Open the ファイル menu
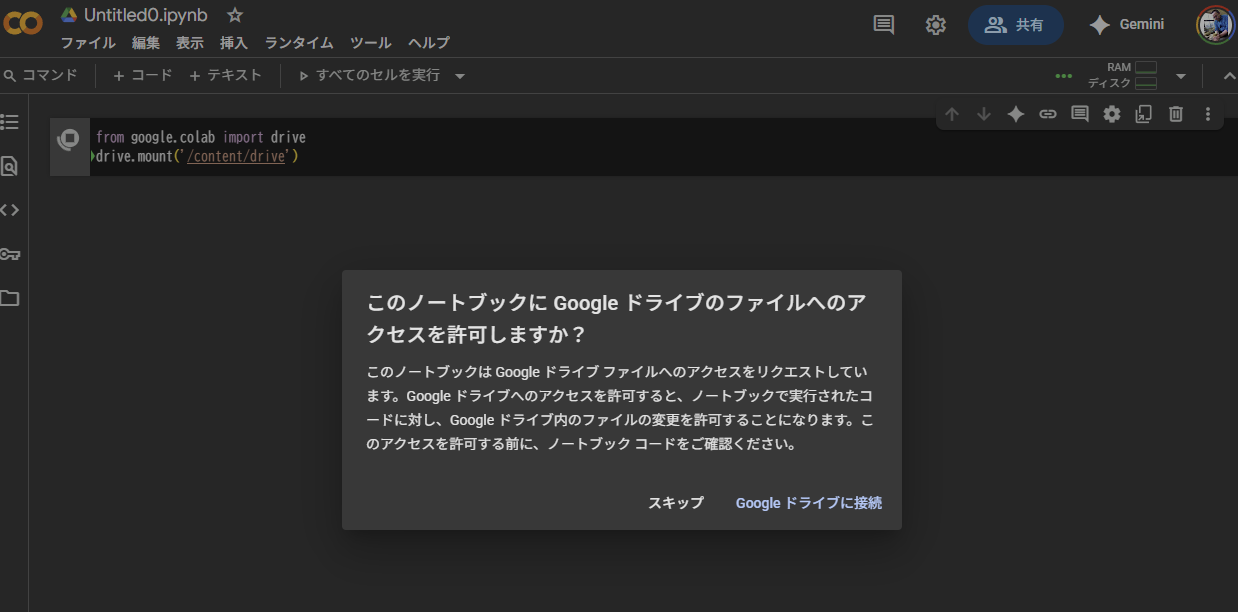This screenshot has width=1238, height=612. click(x=88, y=43)
